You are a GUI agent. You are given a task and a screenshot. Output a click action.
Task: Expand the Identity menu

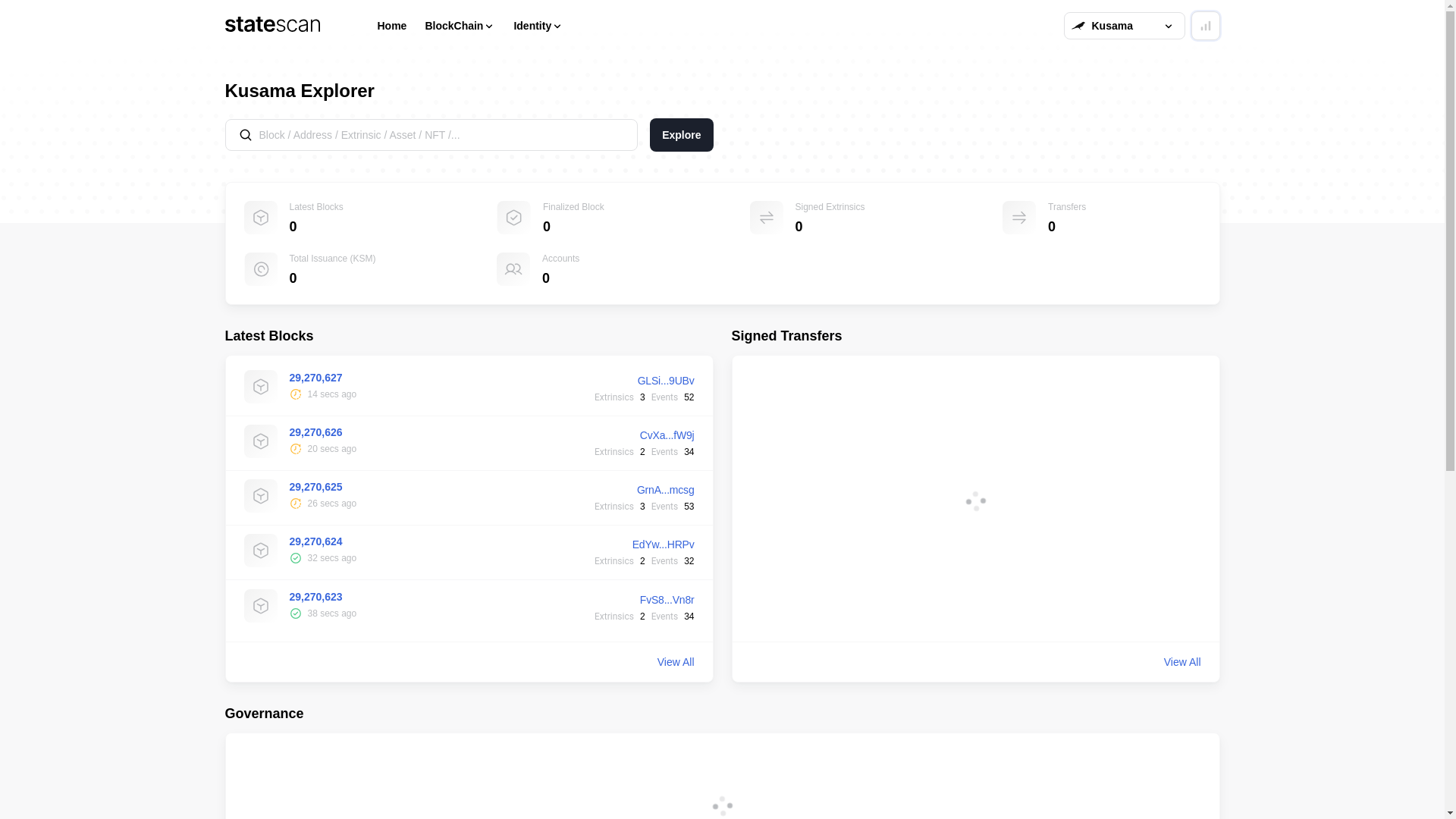coord(538,26)
